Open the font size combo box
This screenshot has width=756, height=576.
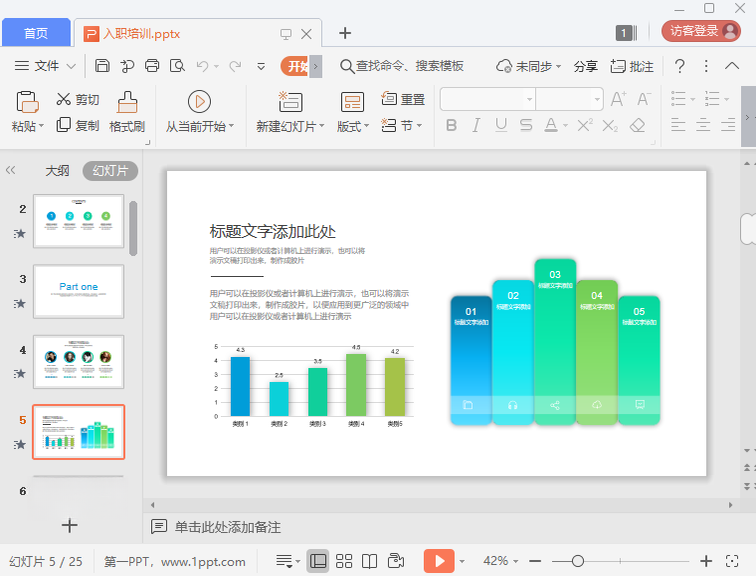pos(569,99)
